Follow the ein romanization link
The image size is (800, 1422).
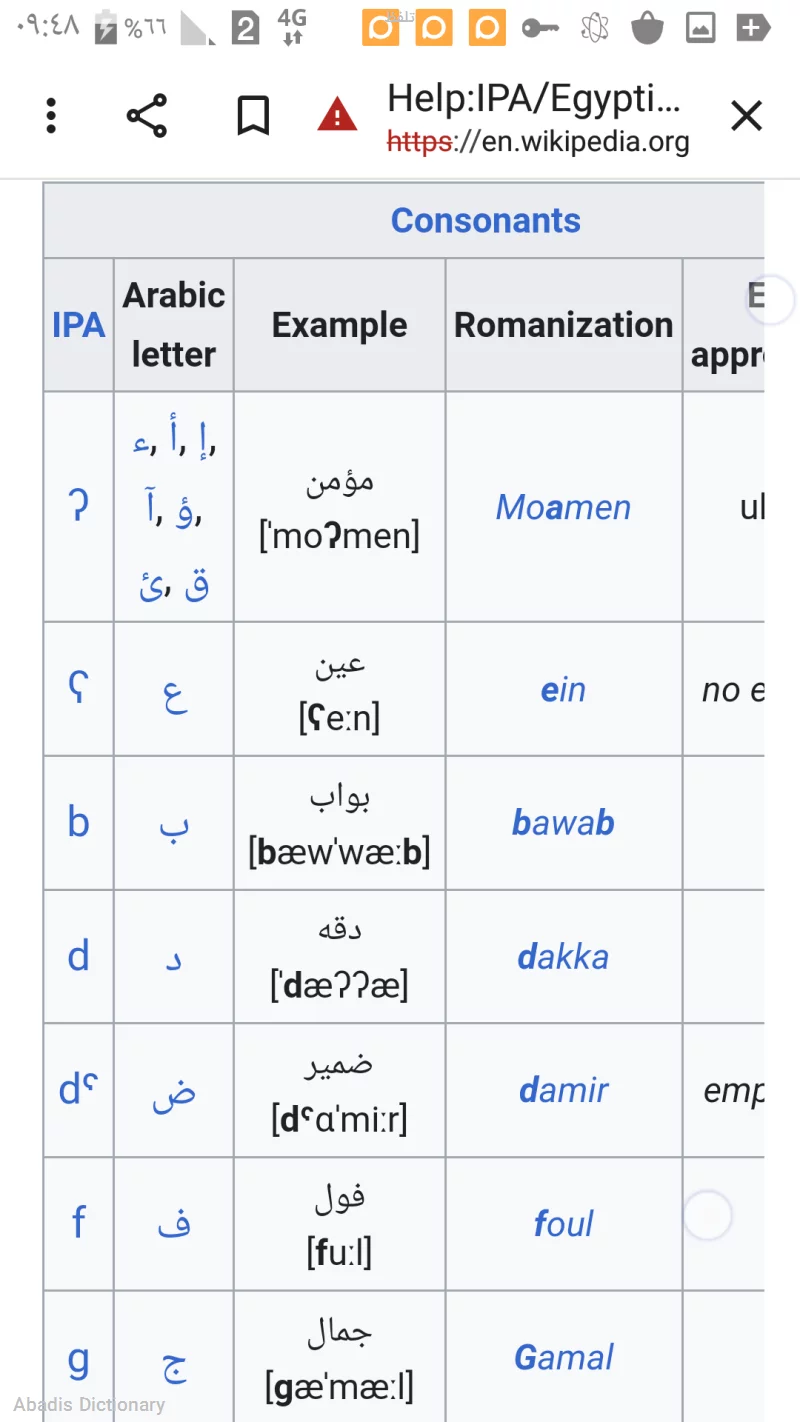pyautogui.click(x=563, y=689)
